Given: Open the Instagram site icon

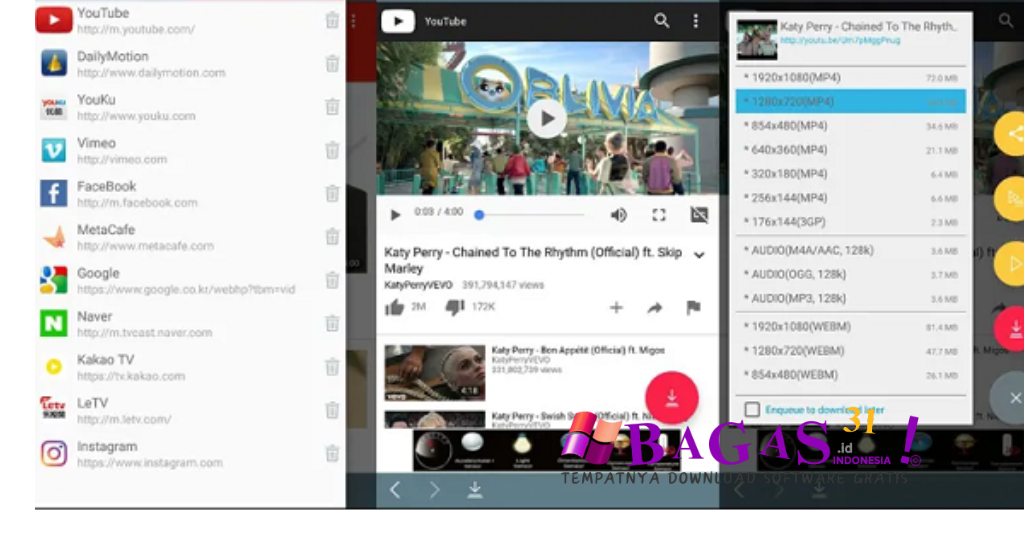Looking at the screenshot, I should (54, 454).
